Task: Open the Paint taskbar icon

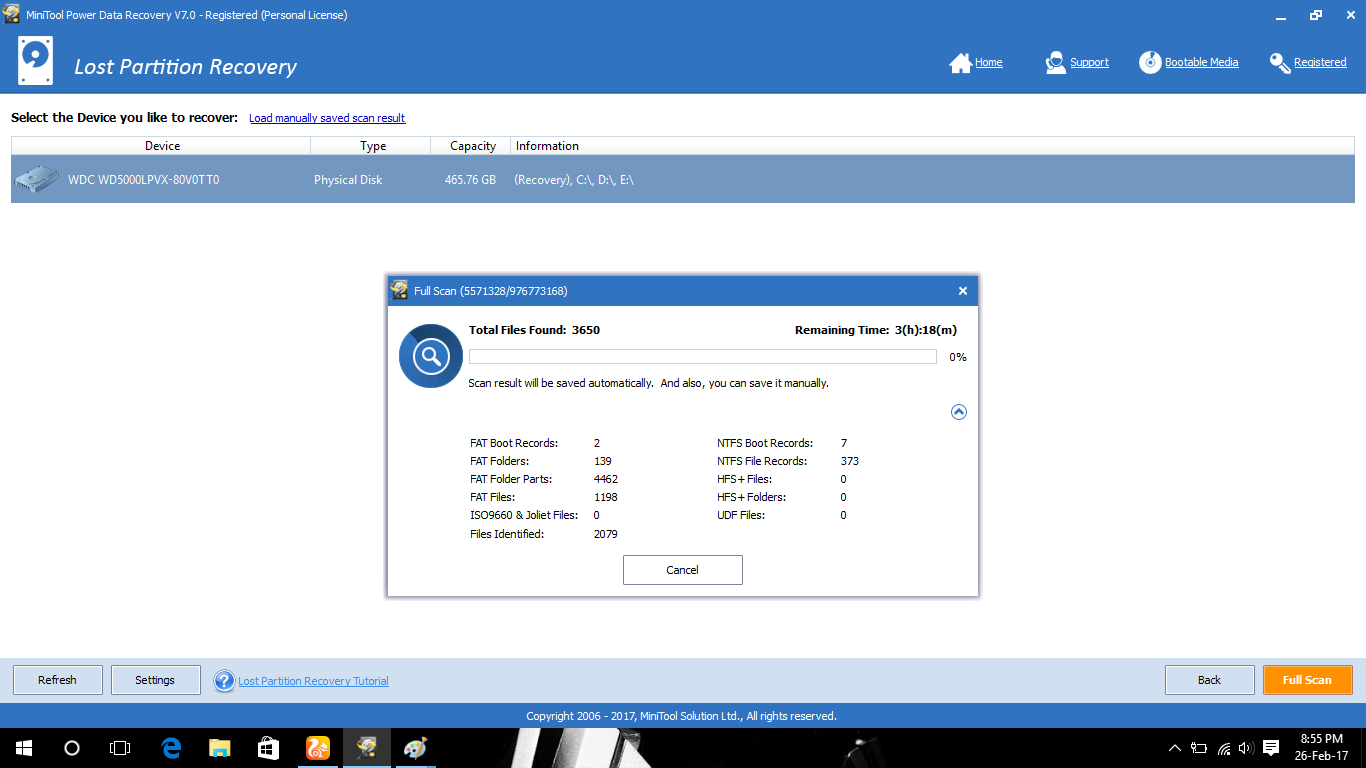Action: (414, 748)
